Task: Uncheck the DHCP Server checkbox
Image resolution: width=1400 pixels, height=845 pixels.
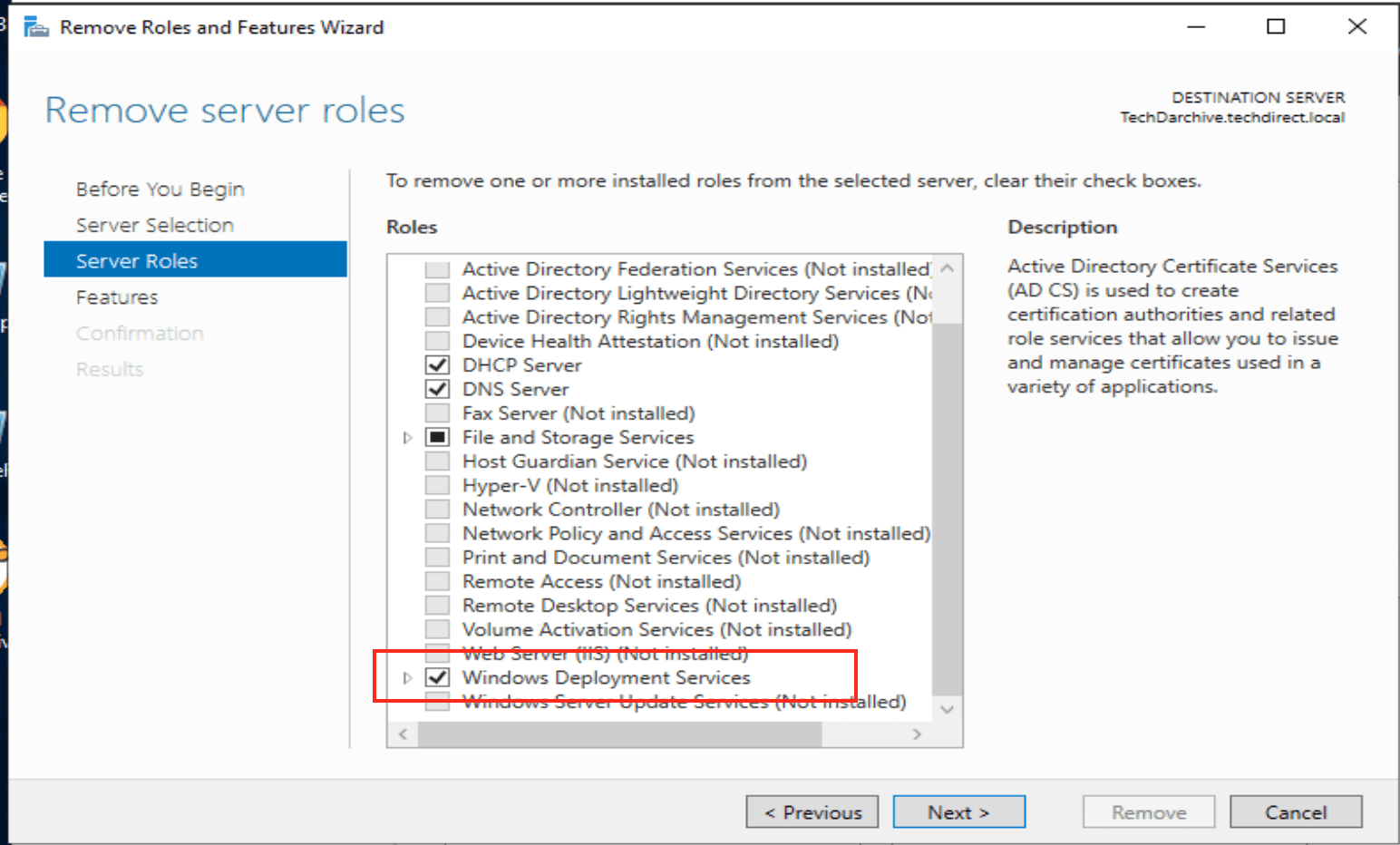Action: tap(438, 365)
